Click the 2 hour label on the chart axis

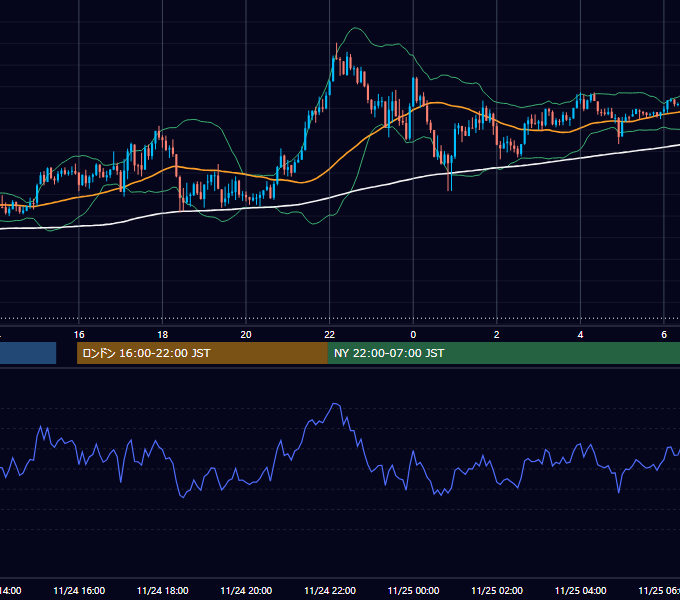(497, 335)
